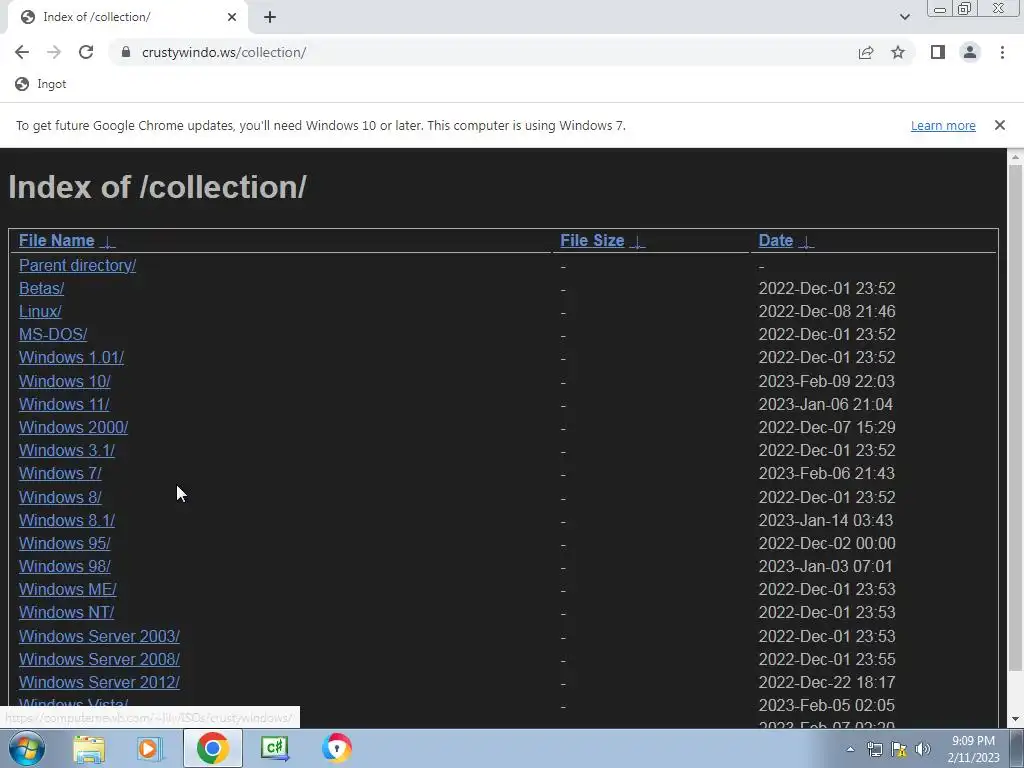
Task: Open the clock showing 9:09 PM
Action: [x=974, y=749]
